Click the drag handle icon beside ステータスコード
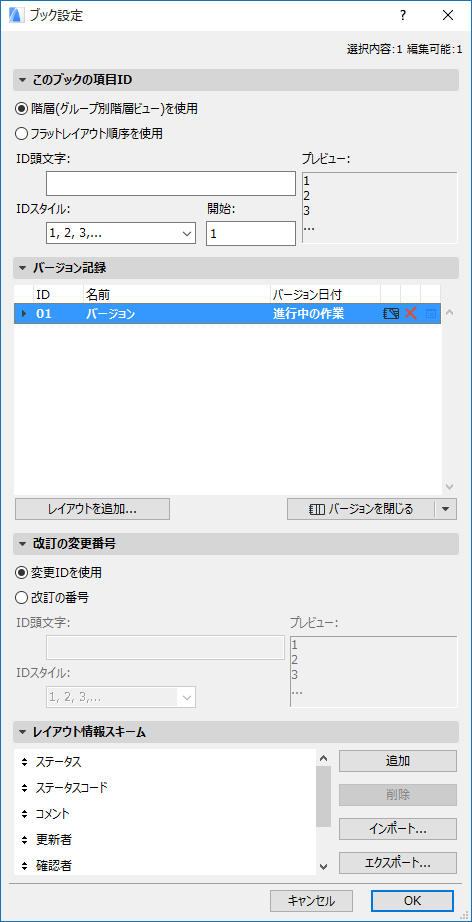The height and width of the screenshot is (922, 472). [x=24, y=788]
